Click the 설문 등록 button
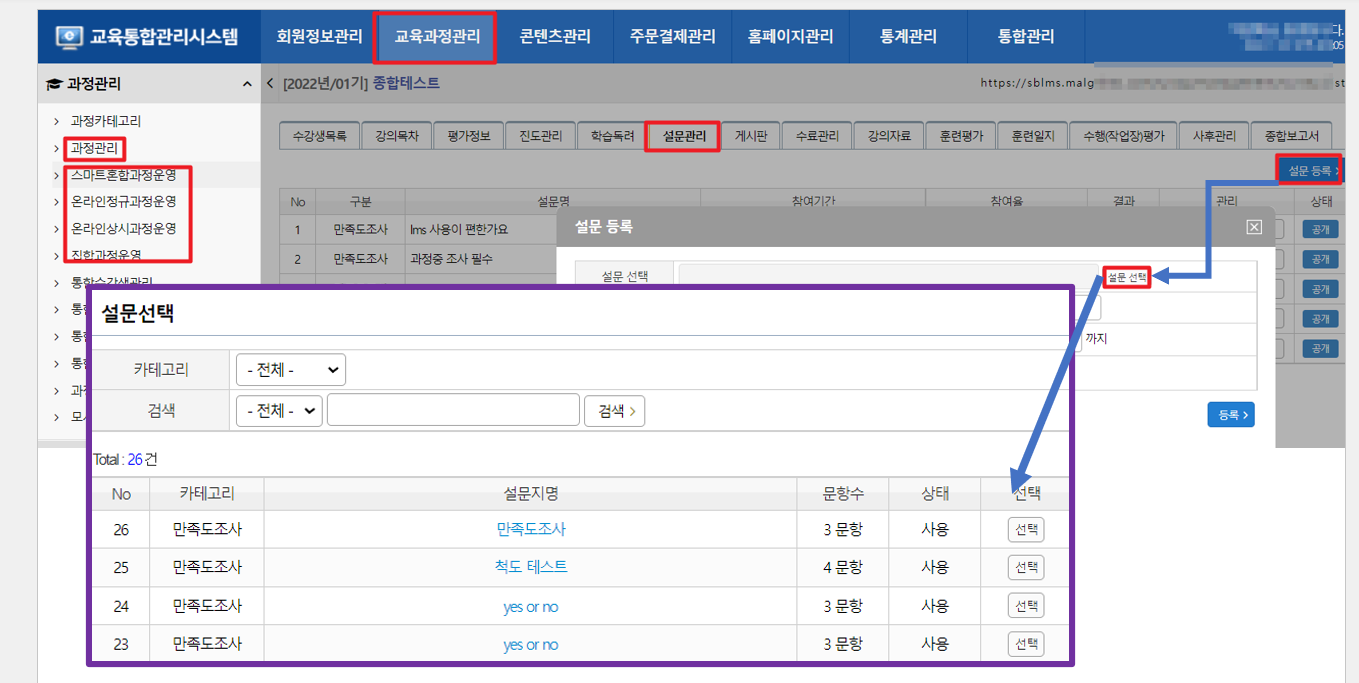Screen dimensions: 1359x683 (1311, 171)
